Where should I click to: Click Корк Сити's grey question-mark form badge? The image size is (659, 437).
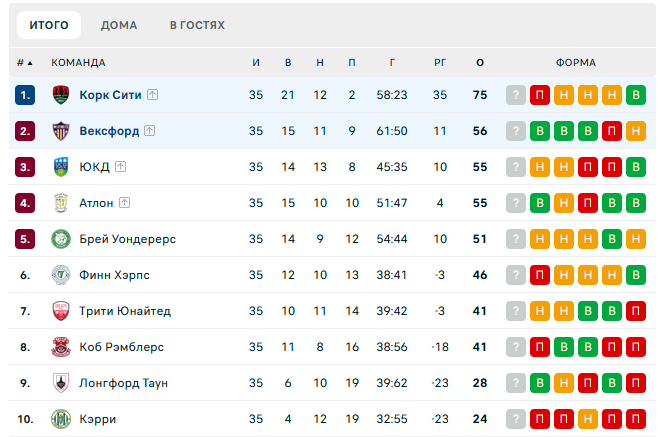click(x=516, y=95)
